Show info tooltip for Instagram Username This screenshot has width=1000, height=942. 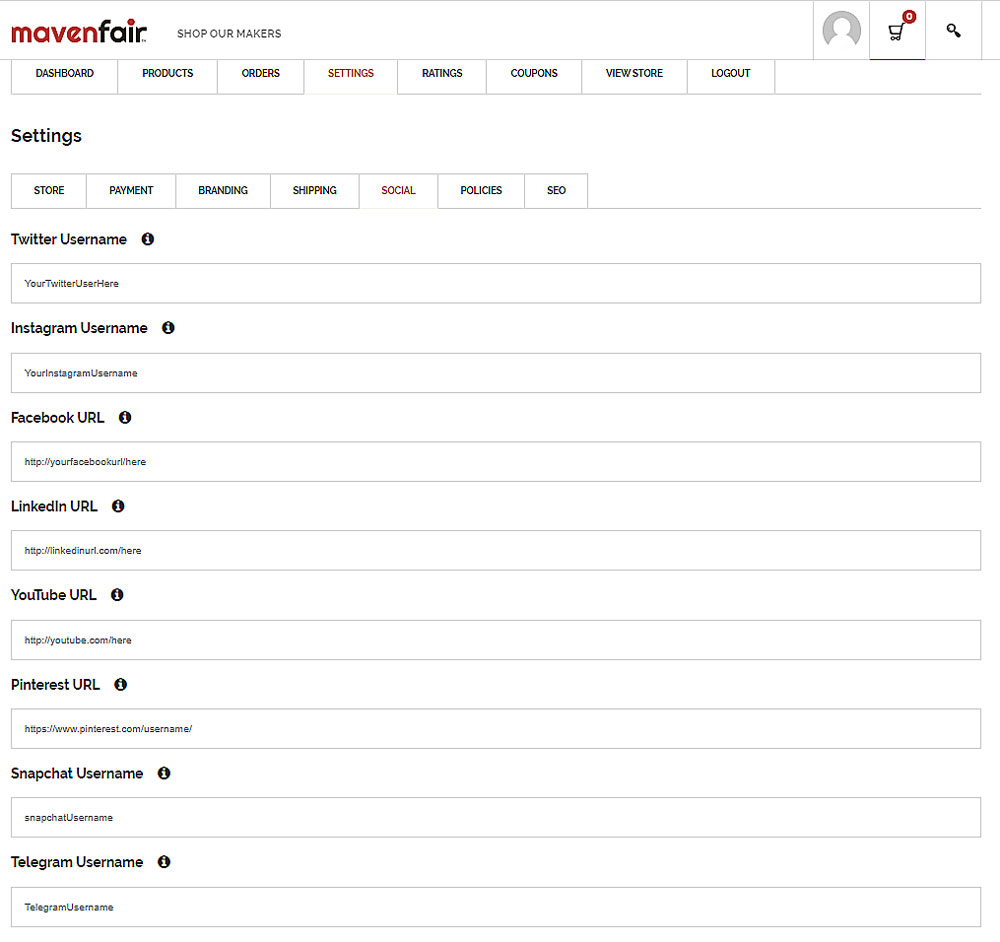(x=168, y=328)
